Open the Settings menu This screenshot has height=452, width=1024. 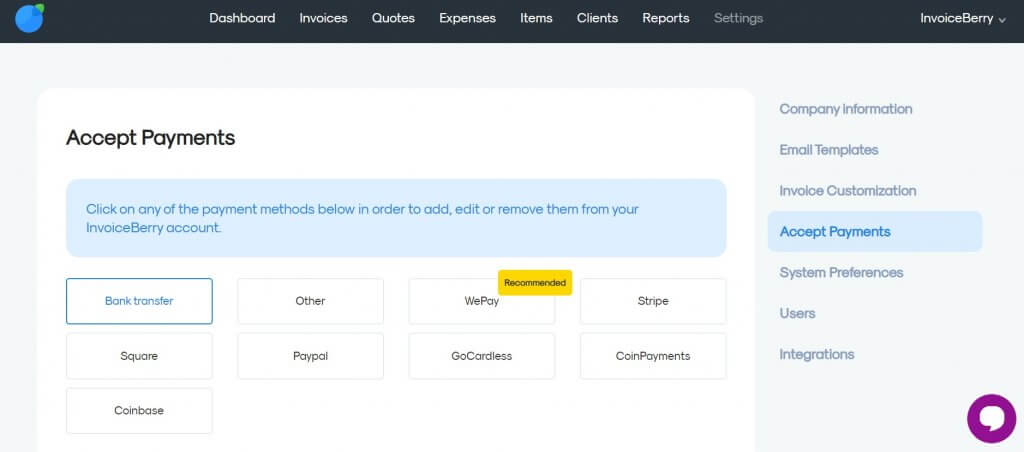(x=738, y=18)
